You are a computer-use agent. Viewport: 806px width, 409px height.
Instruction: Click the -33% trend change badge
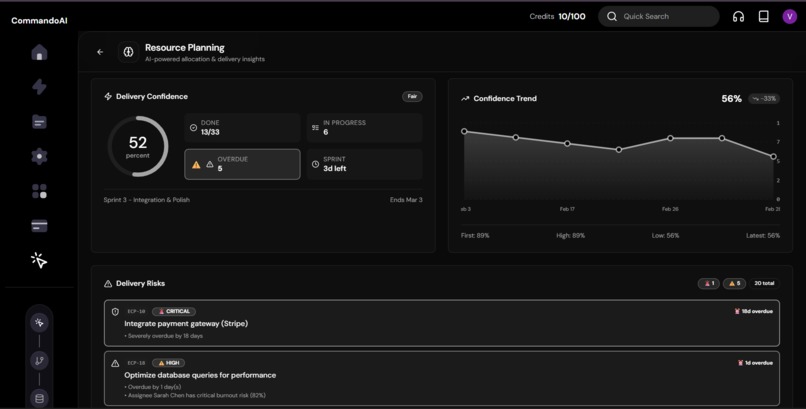coord(764,99)
